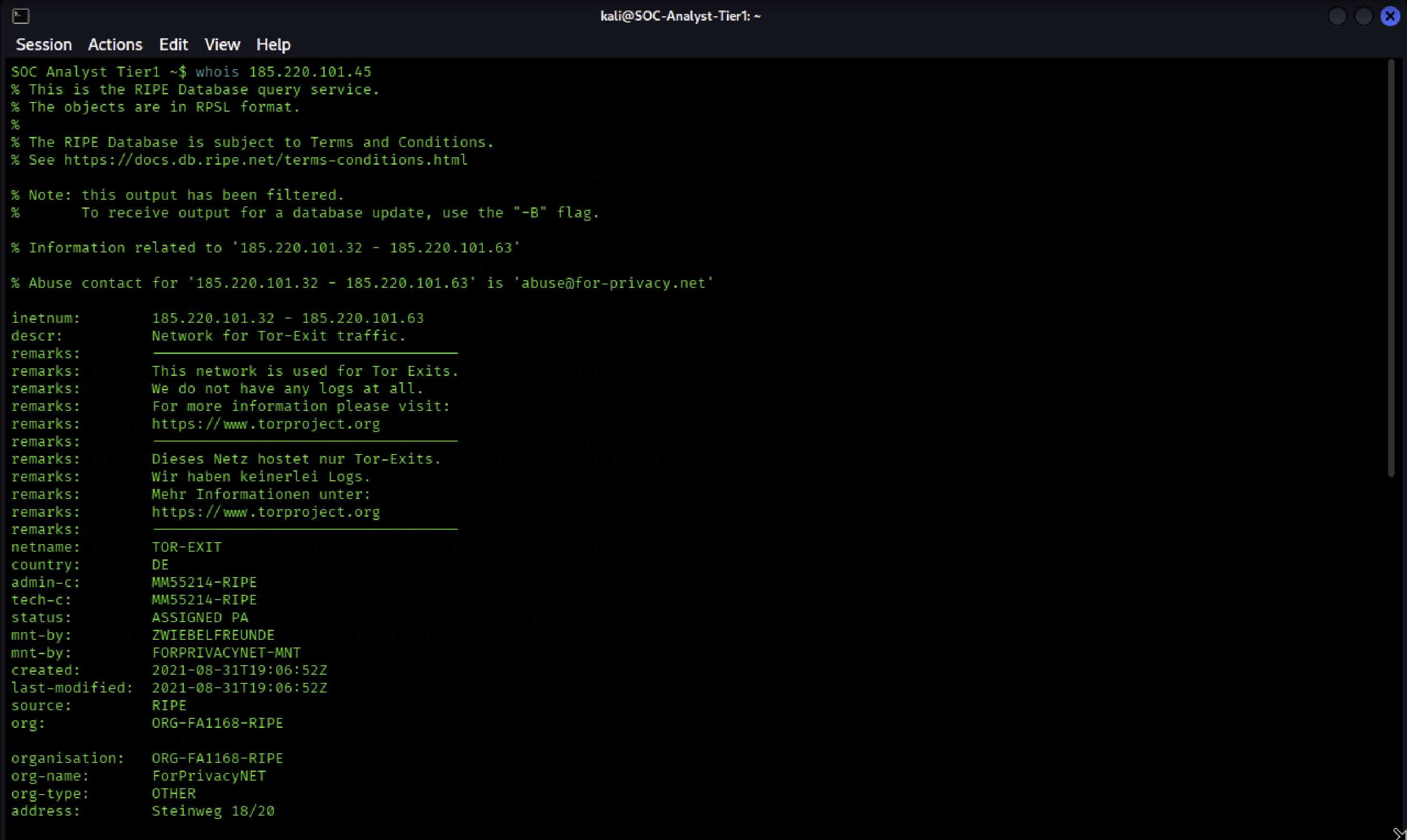This screenshot has width=1407, height=840.
Task: Click the inetnum range 185.220.101.32 - 185.220.101.63
Action: click(x=287, y=318)
